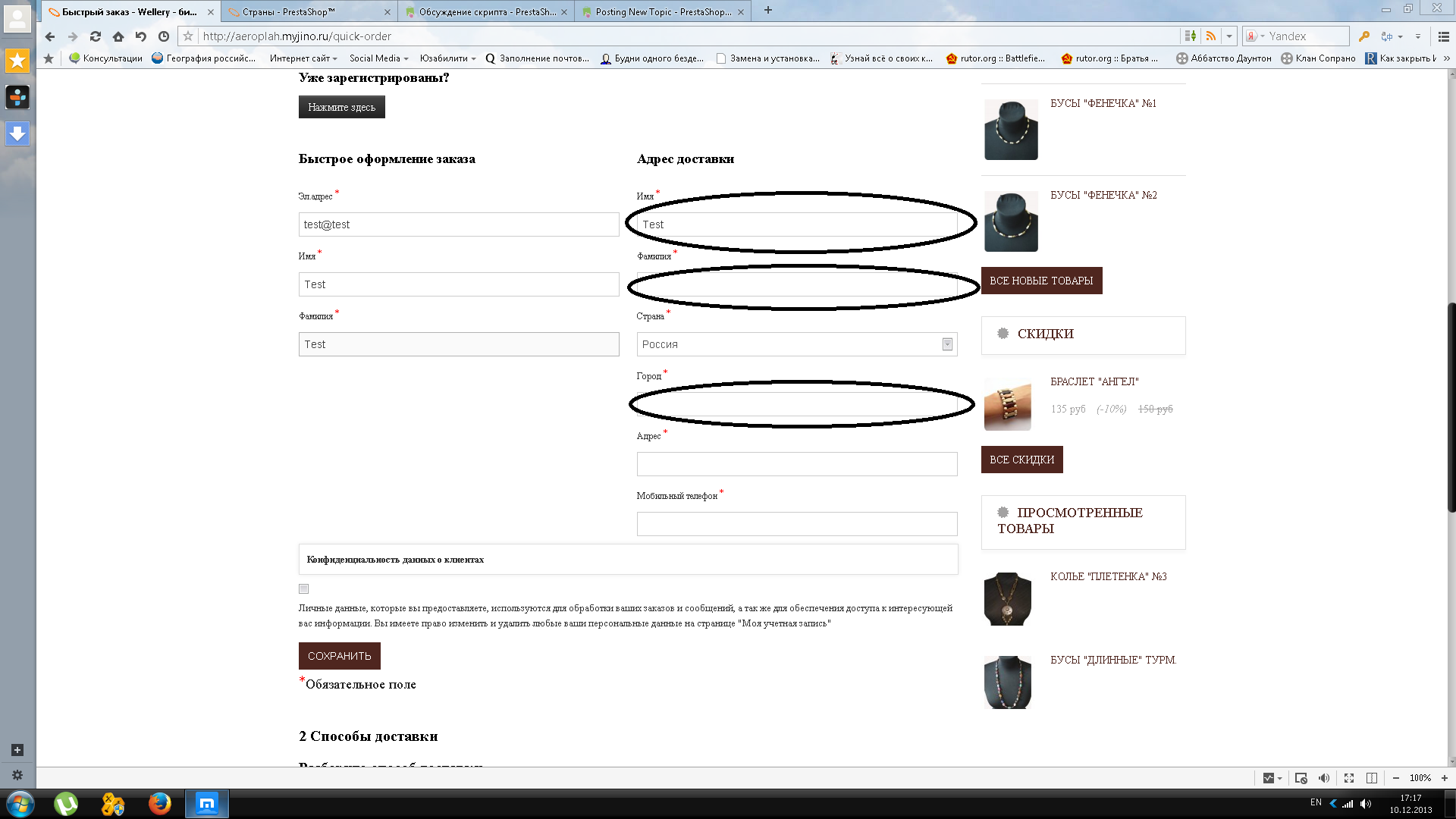Mute page sound via status bar speaker
Image resolution: width=1456 pixels, height=819 pixels.
click(x=1324, y=778)
